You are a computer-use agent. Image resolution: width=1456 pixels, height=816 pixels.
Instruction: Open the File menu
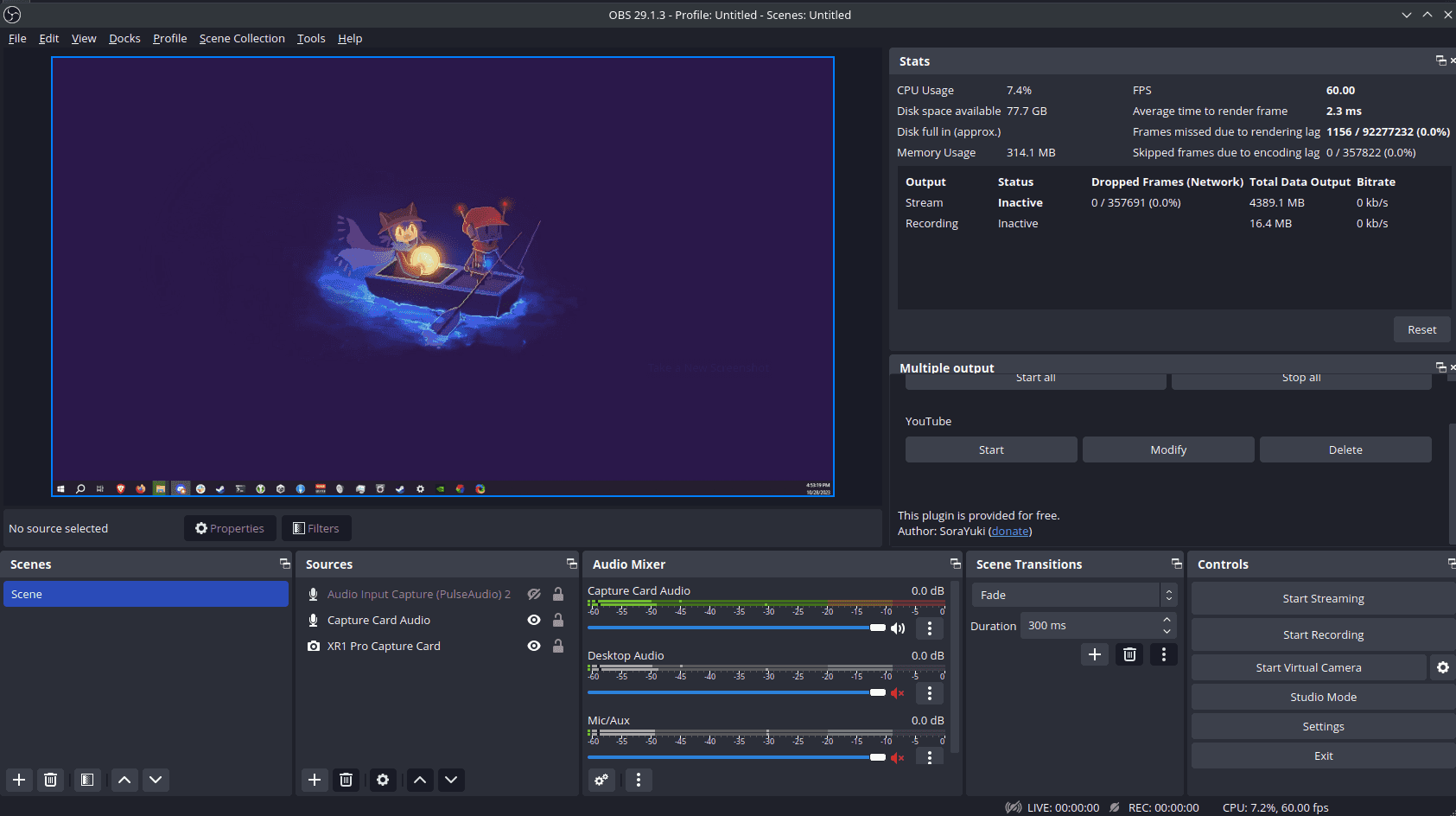(17, 38)
